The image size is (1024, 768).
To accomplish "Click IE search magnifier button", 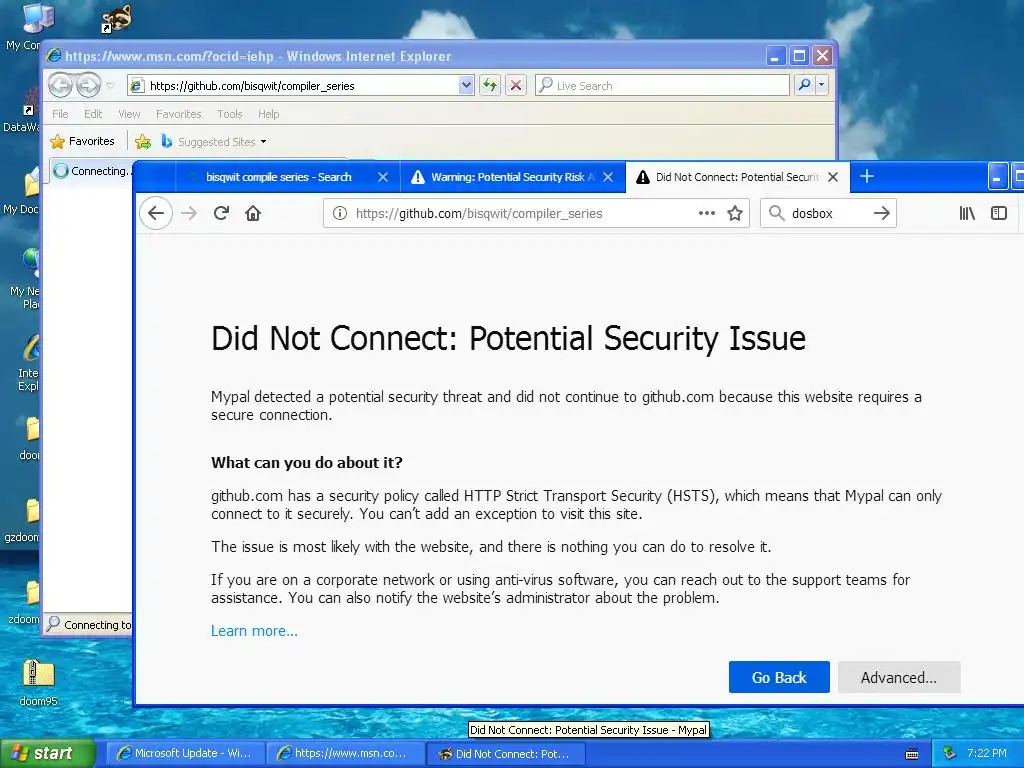I will [x=805, y=85].
